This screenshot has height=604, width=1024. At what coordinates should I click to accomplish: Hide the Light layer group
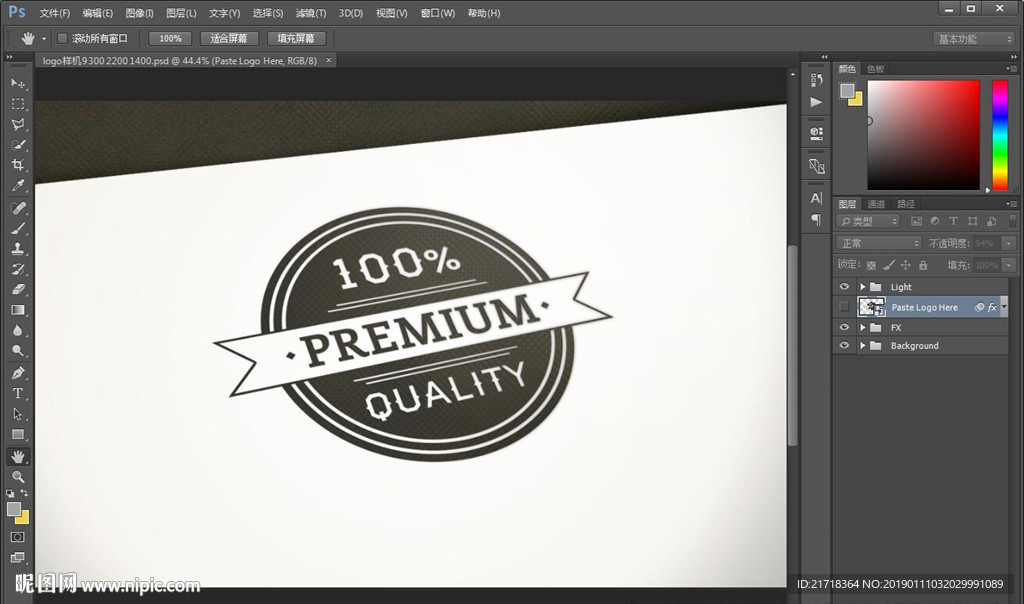coord(844,287)
